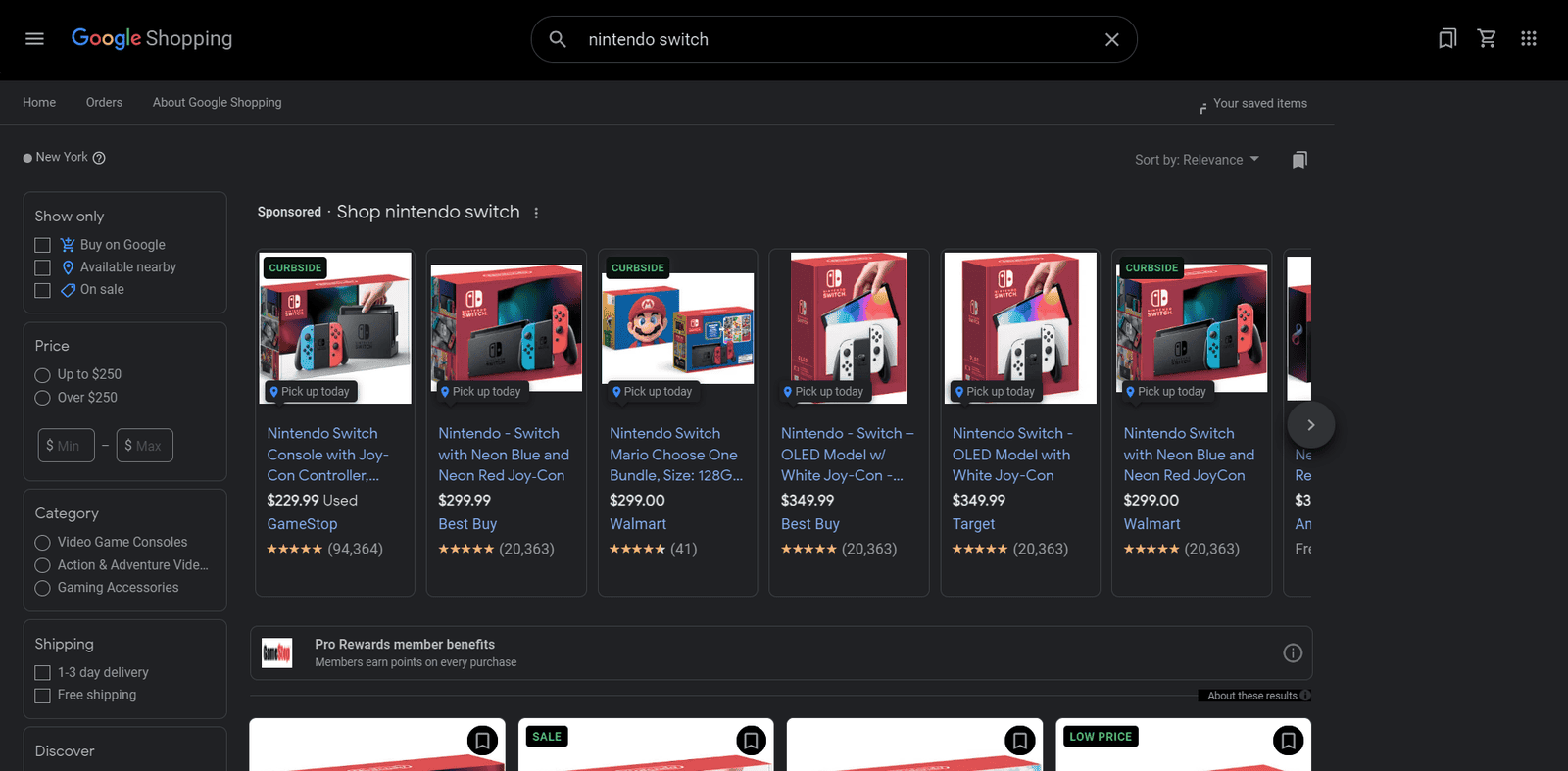Open About Google Shopping tab

(217, 103)
